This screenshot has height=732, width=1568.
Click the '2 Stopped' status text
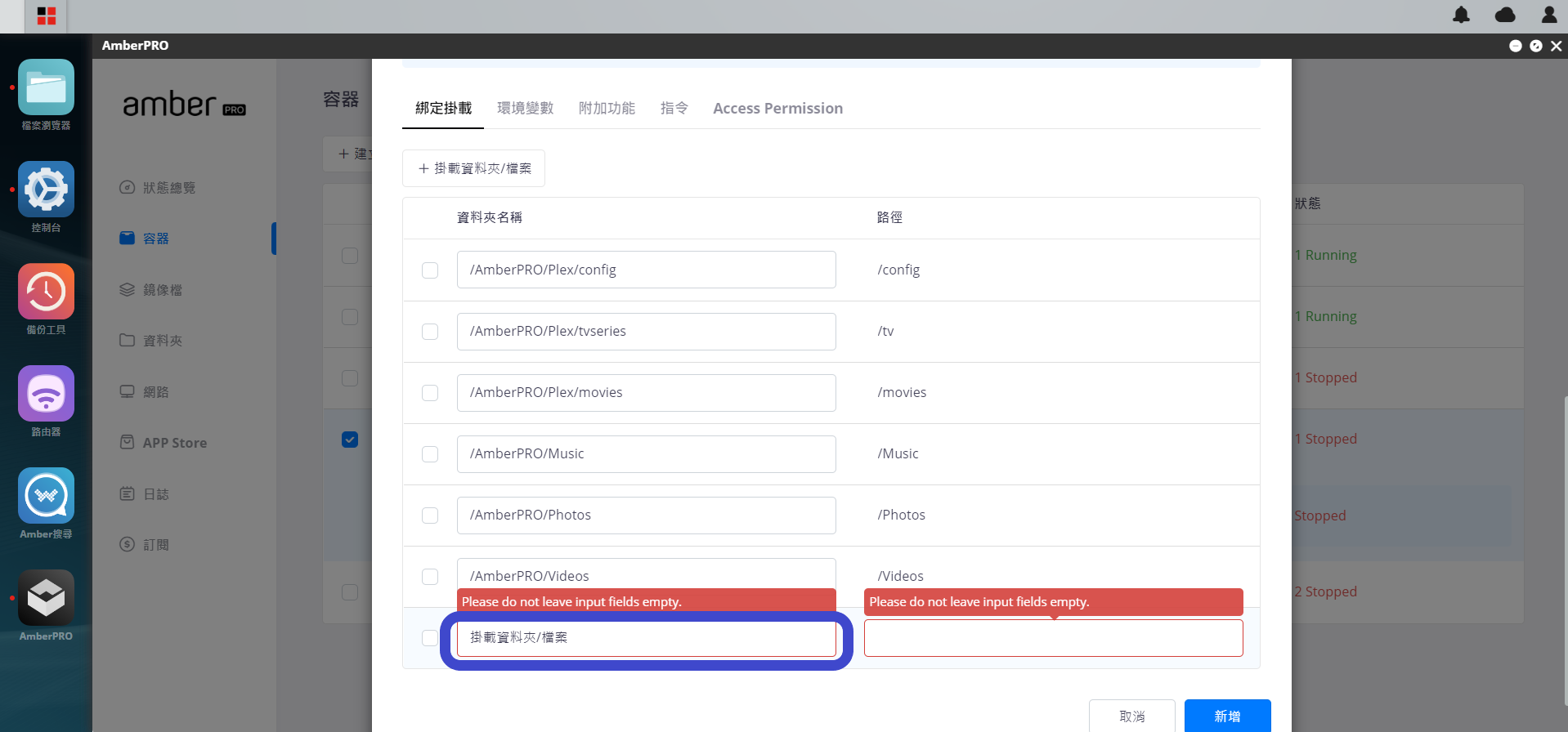pos(1325,591)
